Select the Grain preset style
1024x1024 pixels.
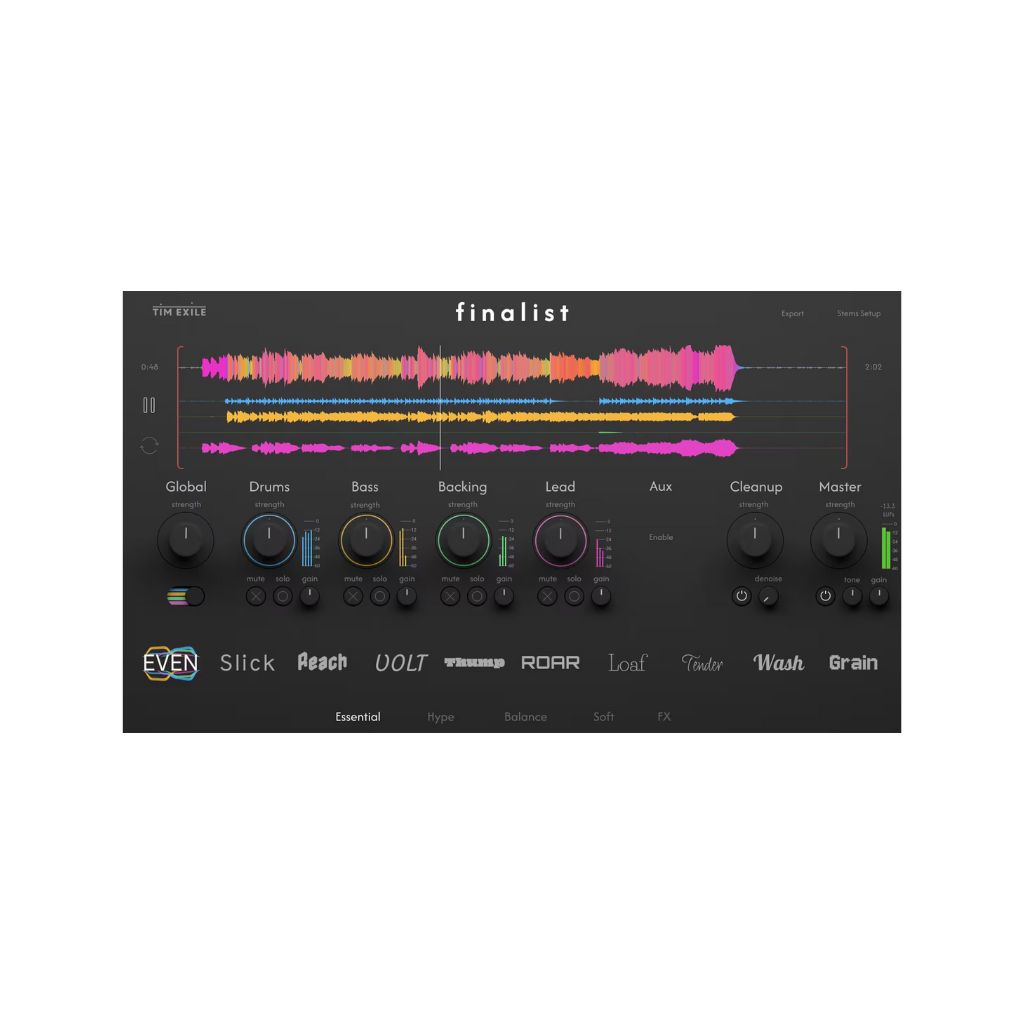coord(854,663)
